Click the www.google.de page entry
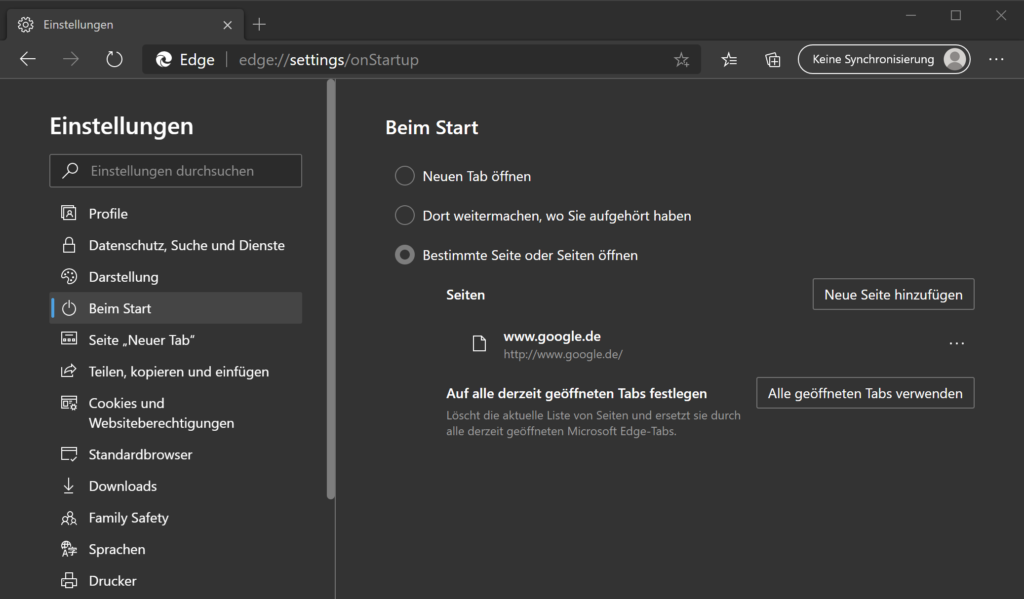Image resolution: width=1024 pixels, height=599 pixels. click(710, 344)
